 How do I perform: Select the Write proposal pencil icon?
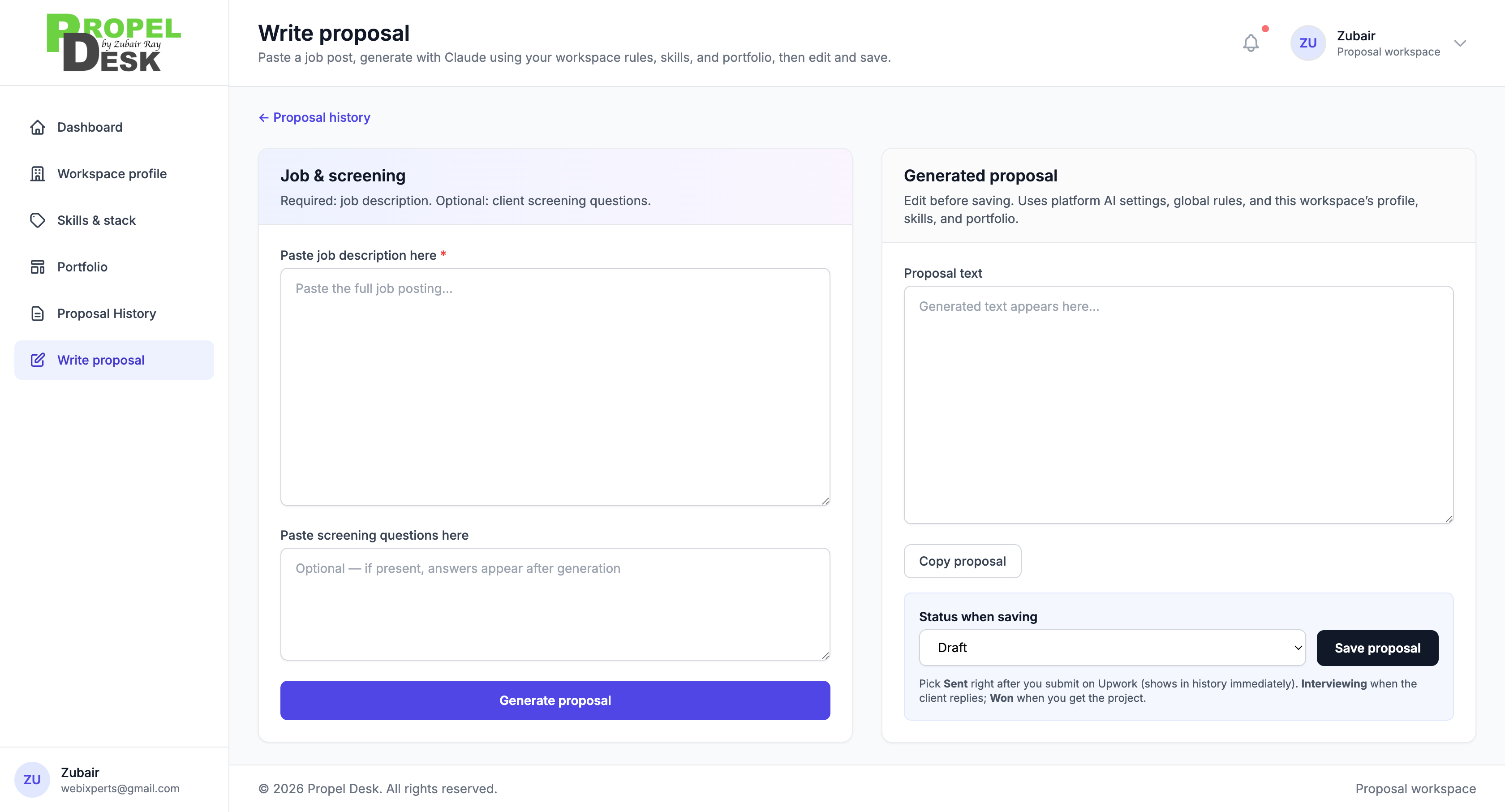pyautogui.click(x=37, y=360)
